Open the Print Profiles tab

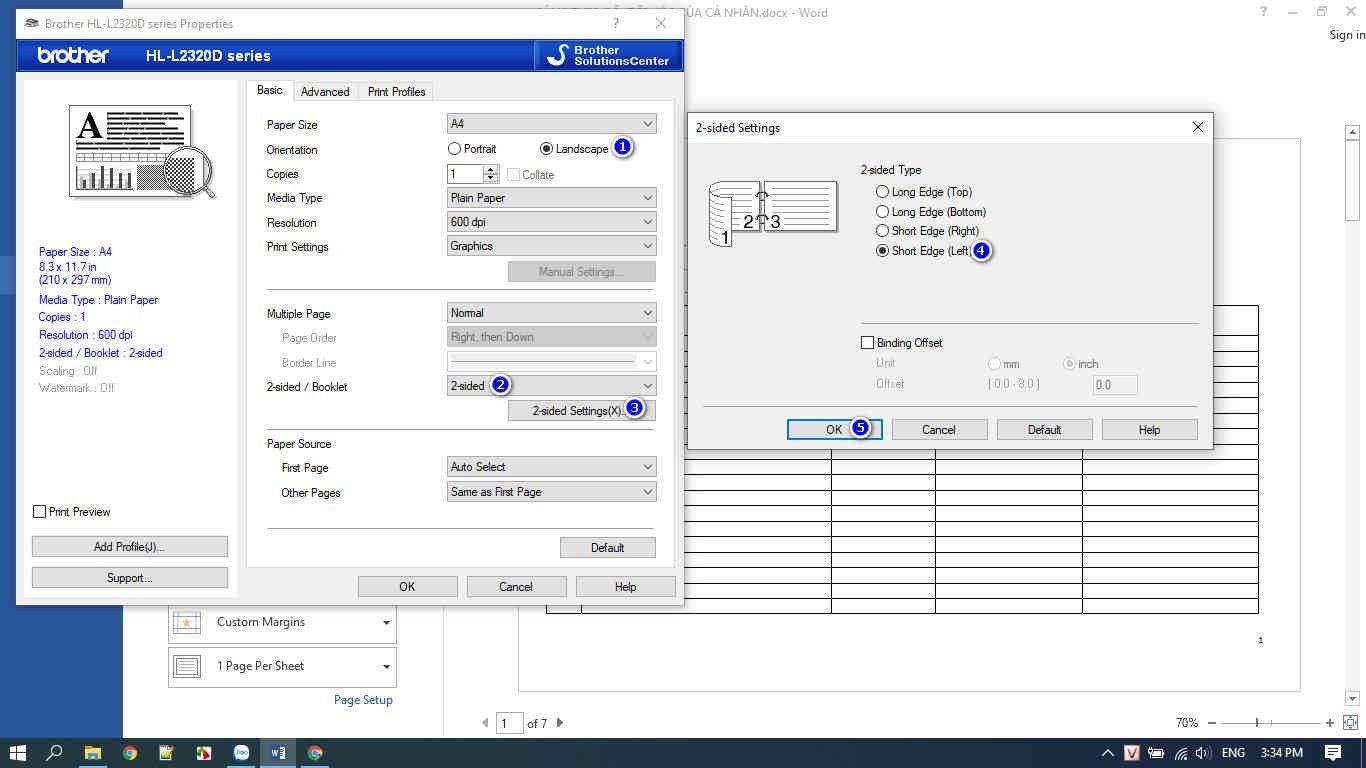[396, 92]
